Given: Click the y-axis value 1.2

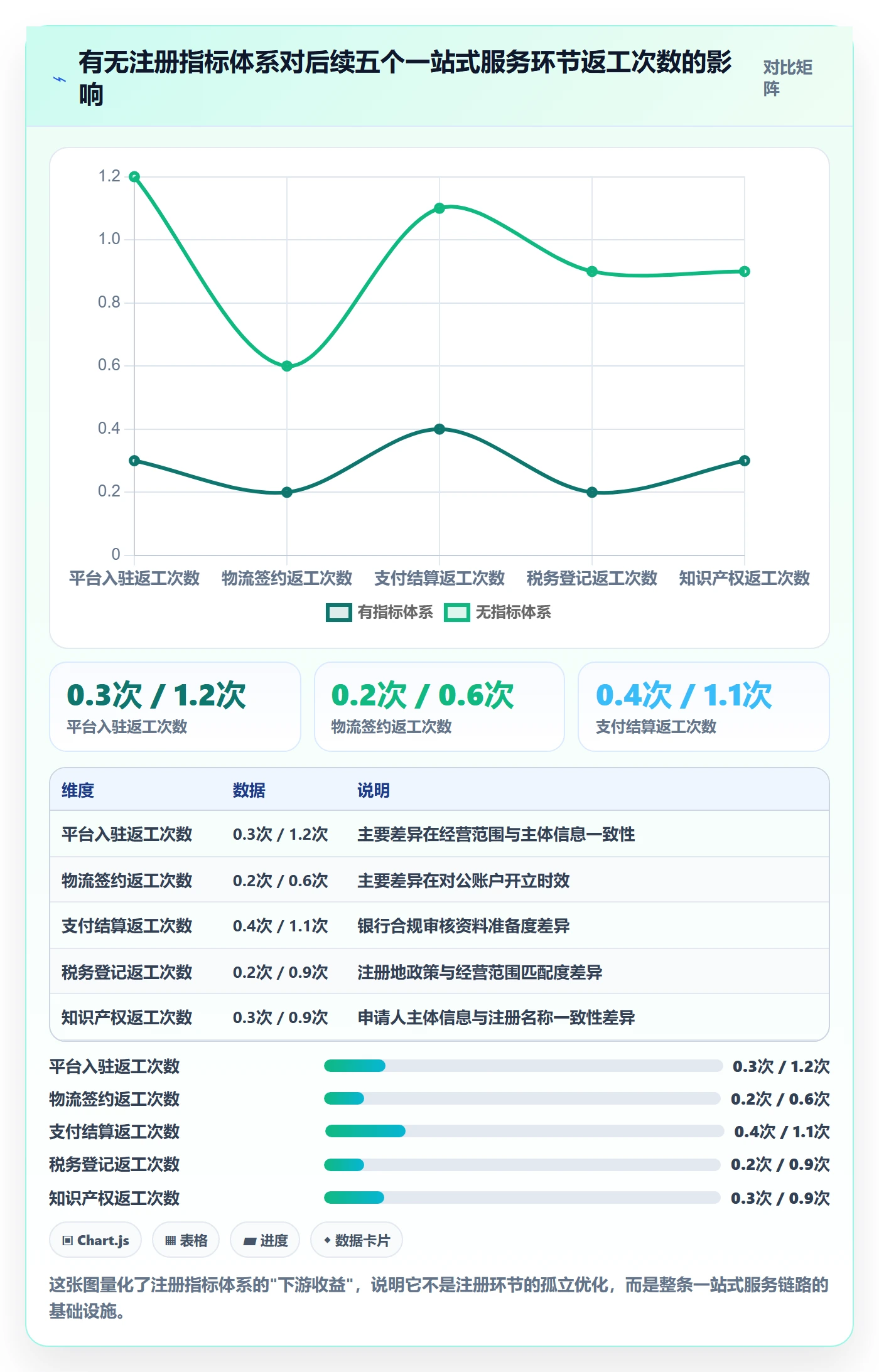Looking at the screenshot, I should pos(109,176).
